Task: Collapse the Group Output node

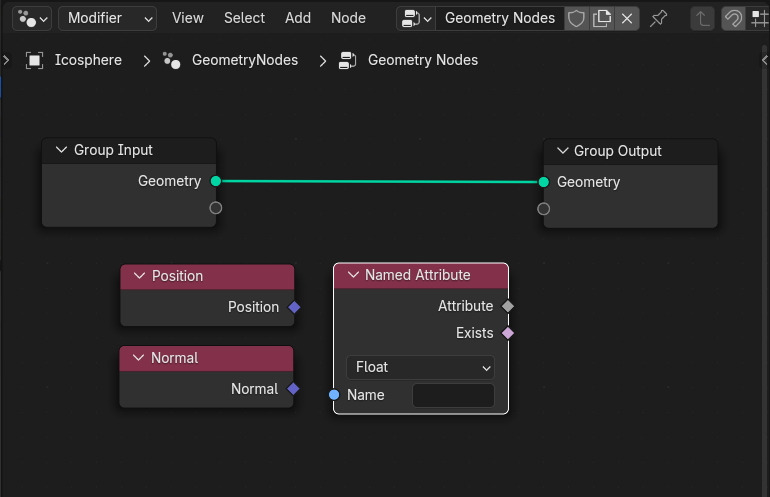Action: (562, 151)
